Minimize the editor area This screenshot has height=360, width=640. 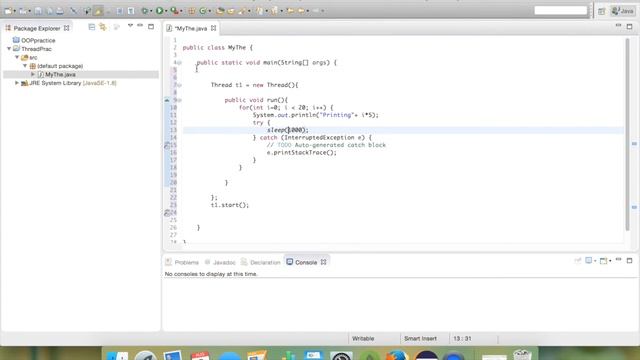[x=618, y=26]
